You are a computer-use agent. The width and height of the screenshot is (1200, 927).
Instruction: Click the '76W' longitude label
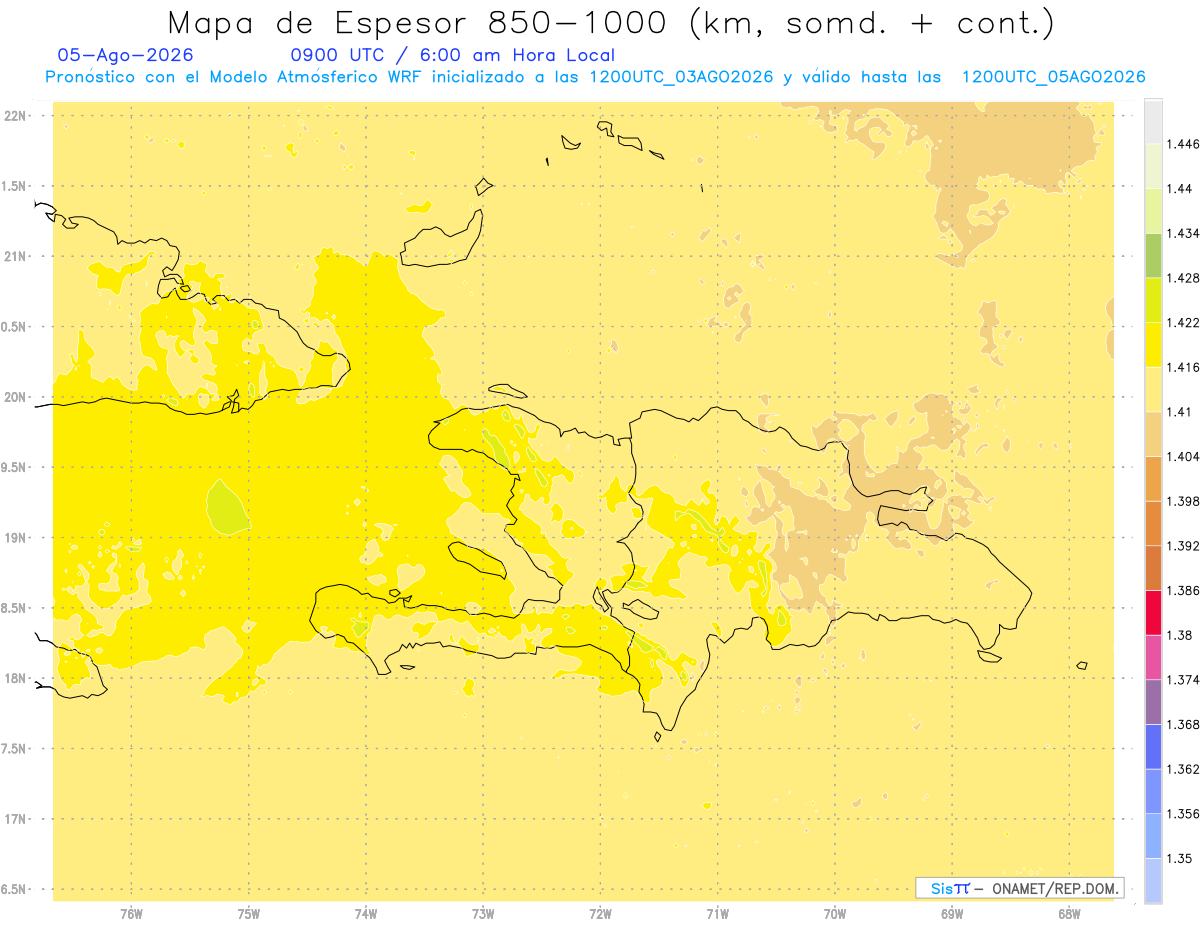[x=131, y=914]
